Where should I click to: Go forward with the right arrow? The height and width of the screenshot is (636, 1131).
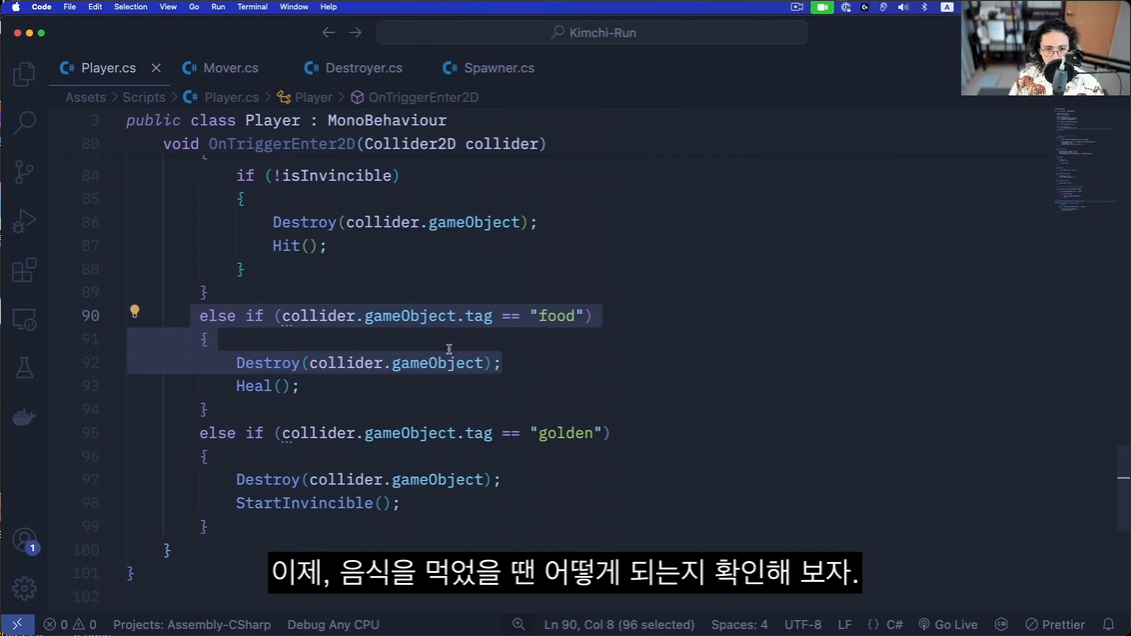(x=355, y=32)
